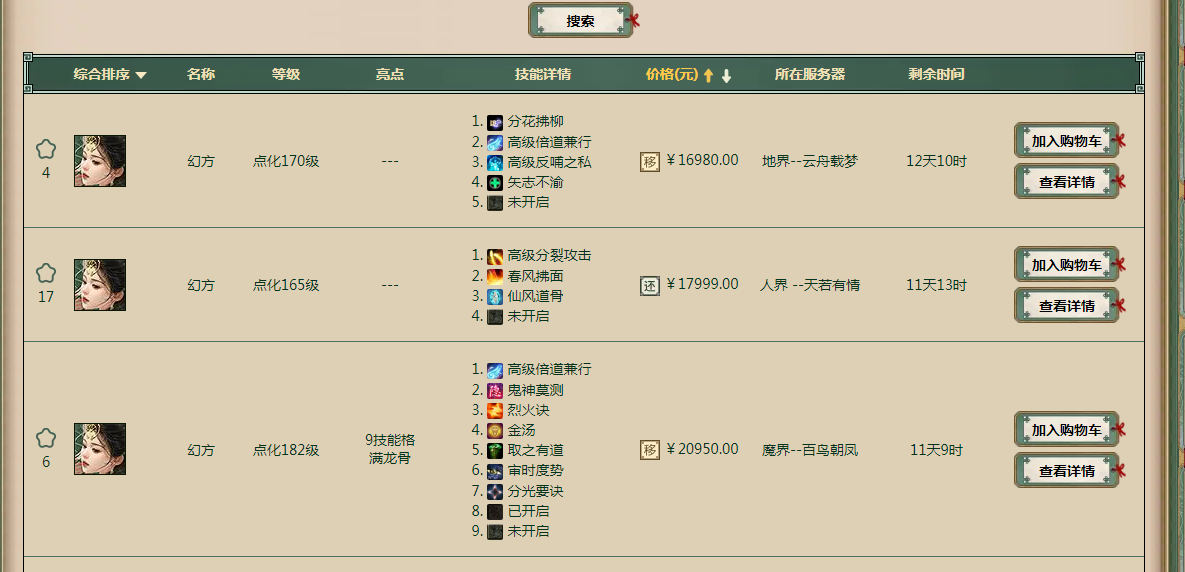Image resolution: width=1185 pixels, height=572 pixels.
Task: View details of the 天若有情 listing
Action: click(1066, 306)
